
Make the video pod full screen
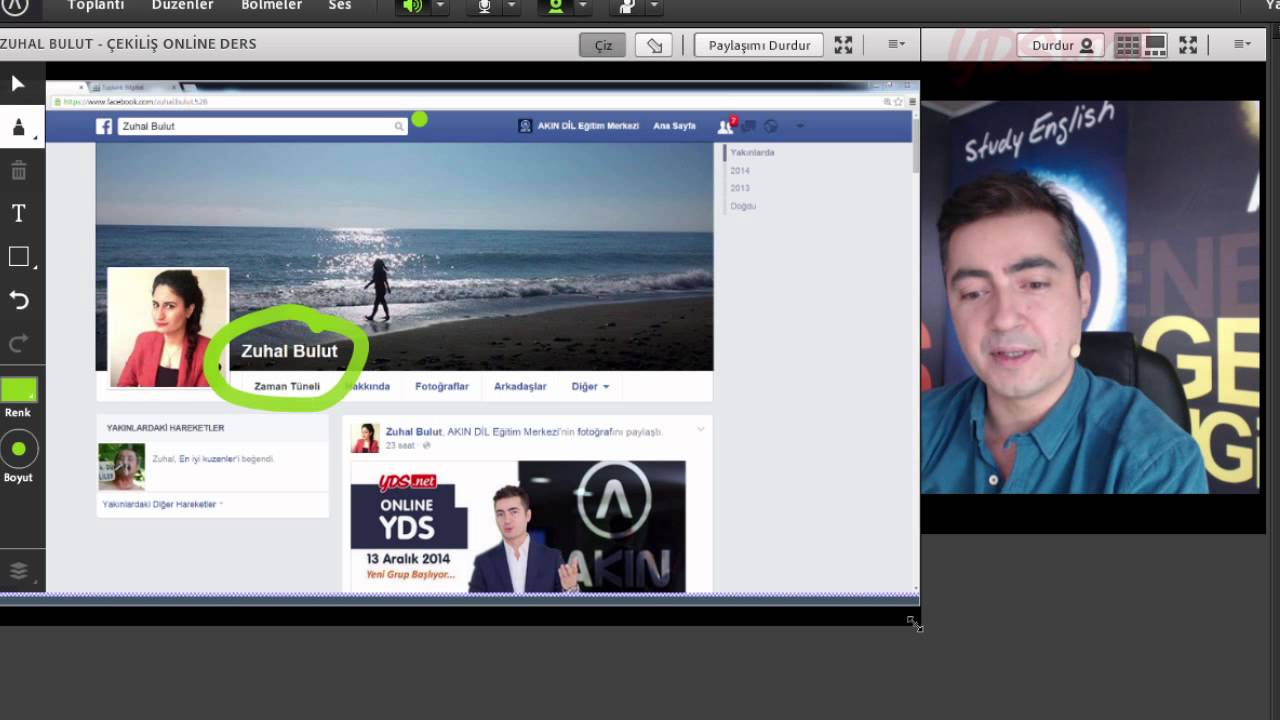coord(1188,45)
